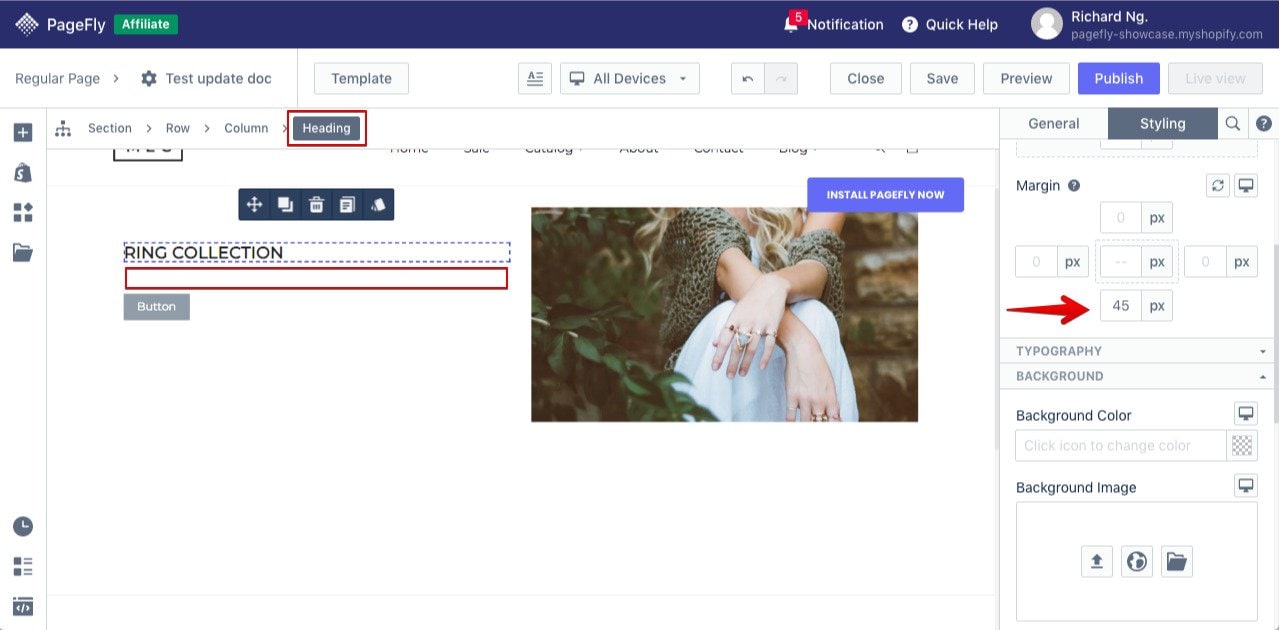Open inspector help question mark icon
The image size is (1280, 630).
[1264, 124]
